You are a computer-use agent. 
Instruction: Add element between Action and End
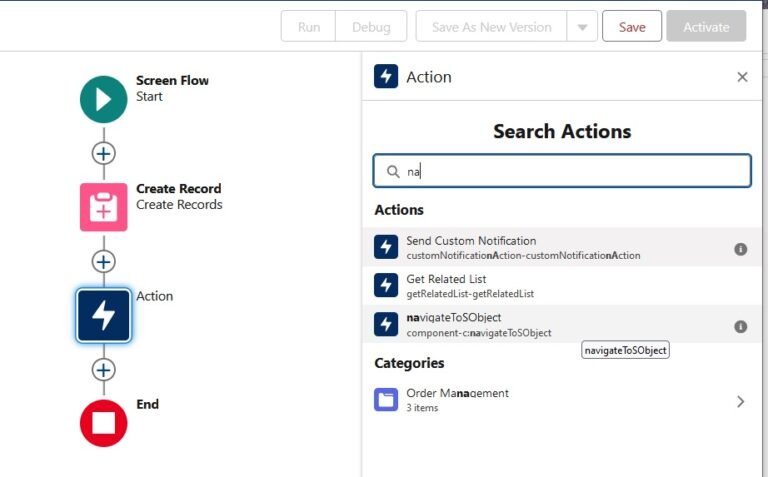tap(103, 370)
